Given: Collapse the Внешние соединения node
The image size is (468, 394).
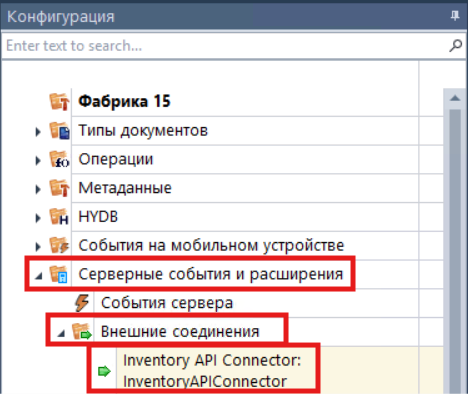Looking at the screenshot, I should 61,333.
